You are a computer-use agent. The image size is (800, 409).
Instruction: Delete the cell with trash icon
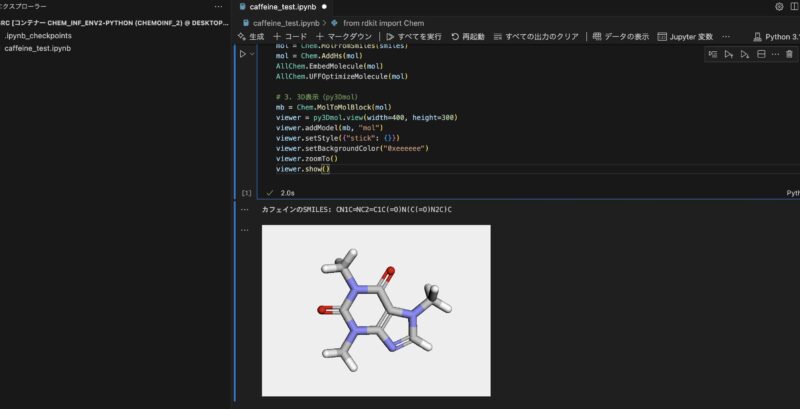[789, 54]
